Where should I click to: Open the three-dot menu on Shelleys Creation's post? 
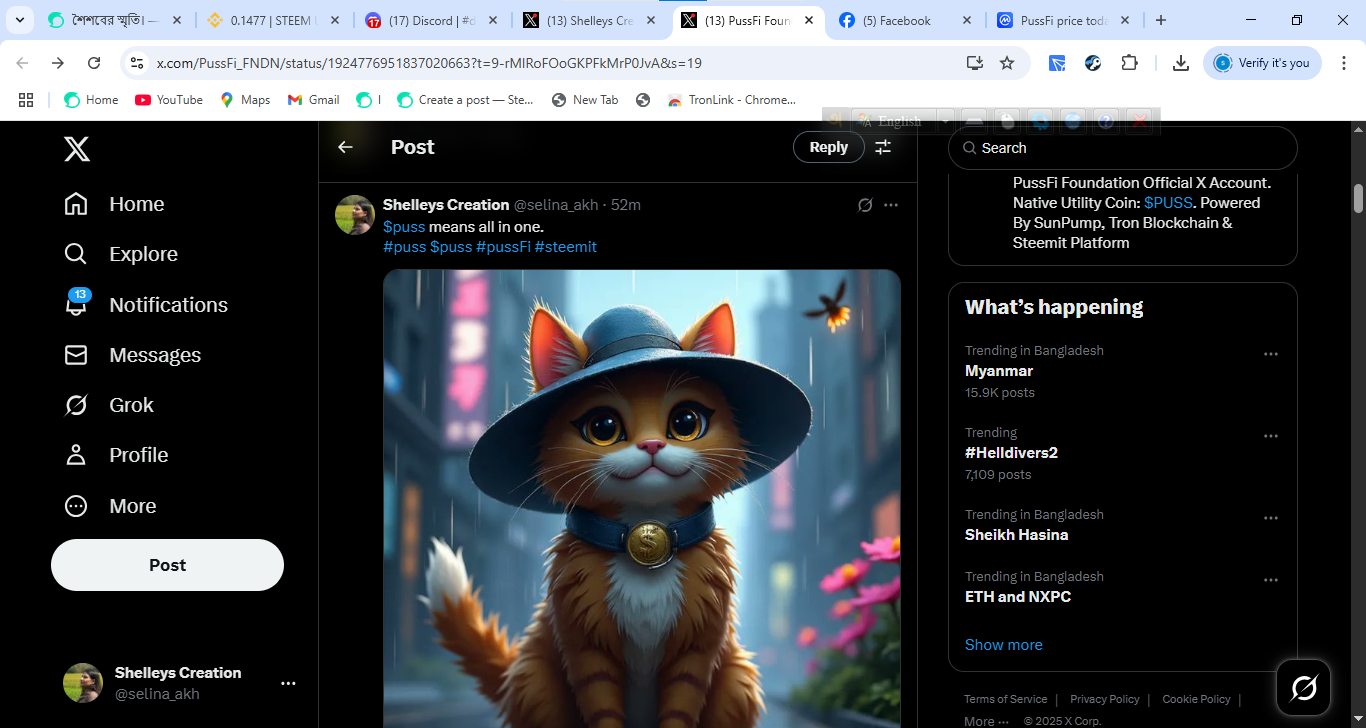(891, 205)
